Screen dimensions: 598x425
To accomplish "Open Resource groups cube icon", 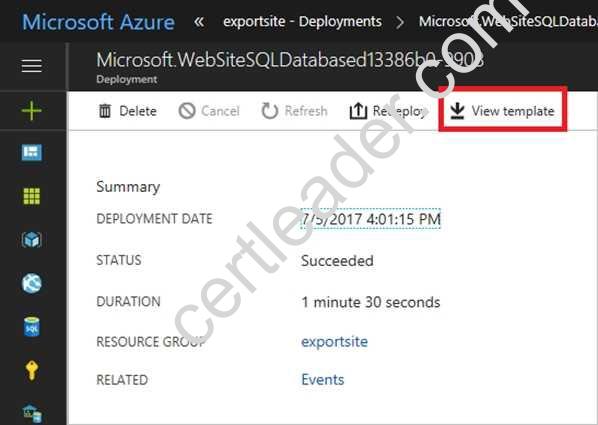I will click(x=32, y=240).
